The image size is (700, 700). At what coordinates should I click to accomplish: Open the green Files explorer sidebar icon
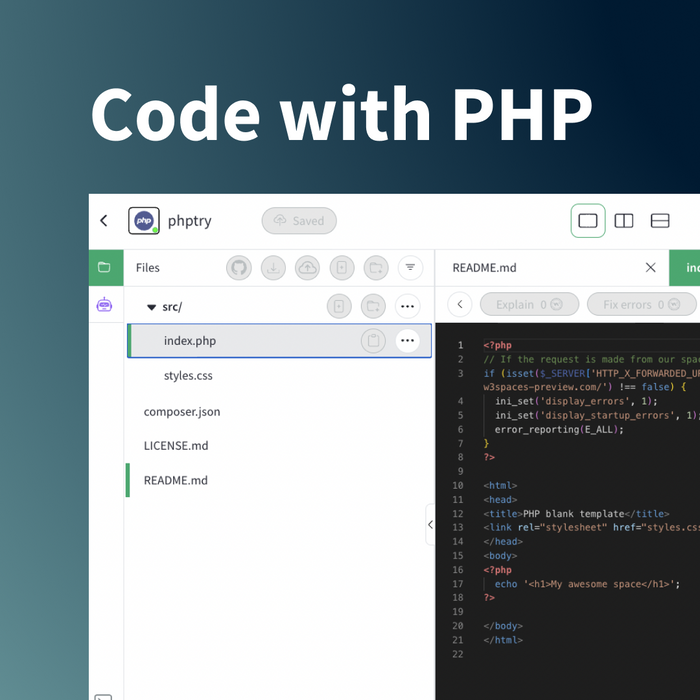(x=104, y=267)
